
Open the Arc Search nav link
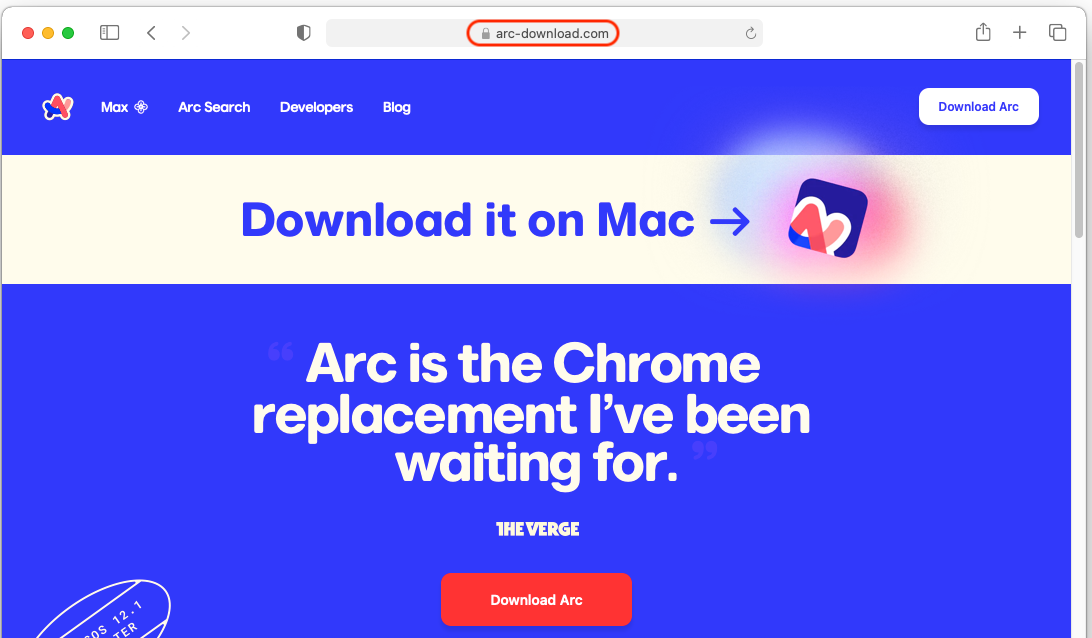pos(214,107)
